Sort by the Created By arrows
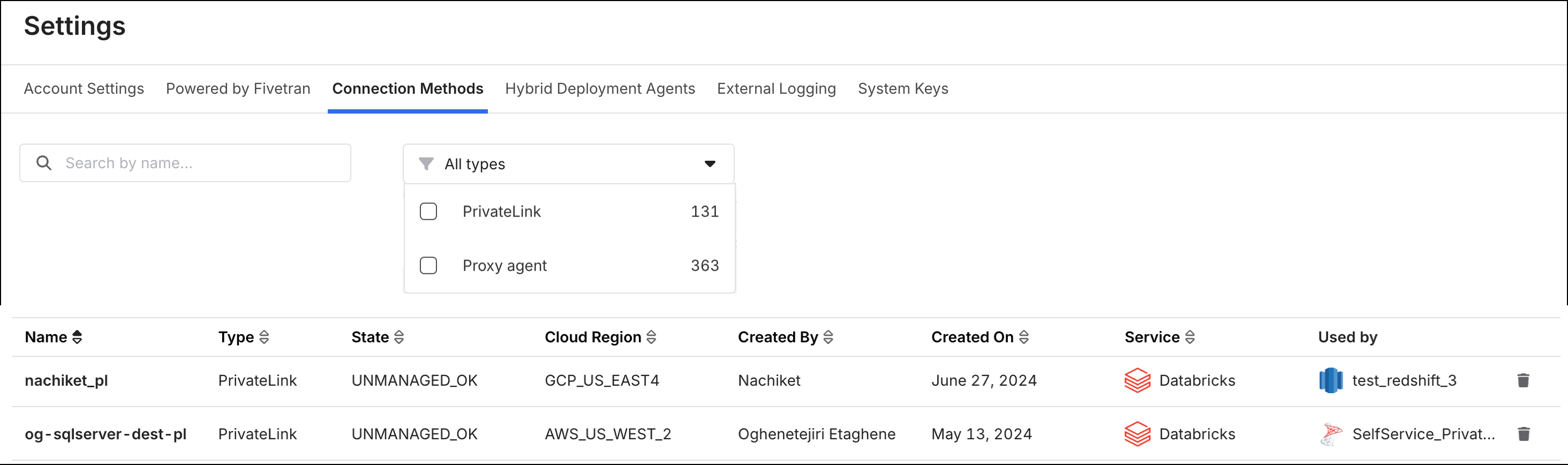This screenshot has height=465, width=1568. coord(828,337)
